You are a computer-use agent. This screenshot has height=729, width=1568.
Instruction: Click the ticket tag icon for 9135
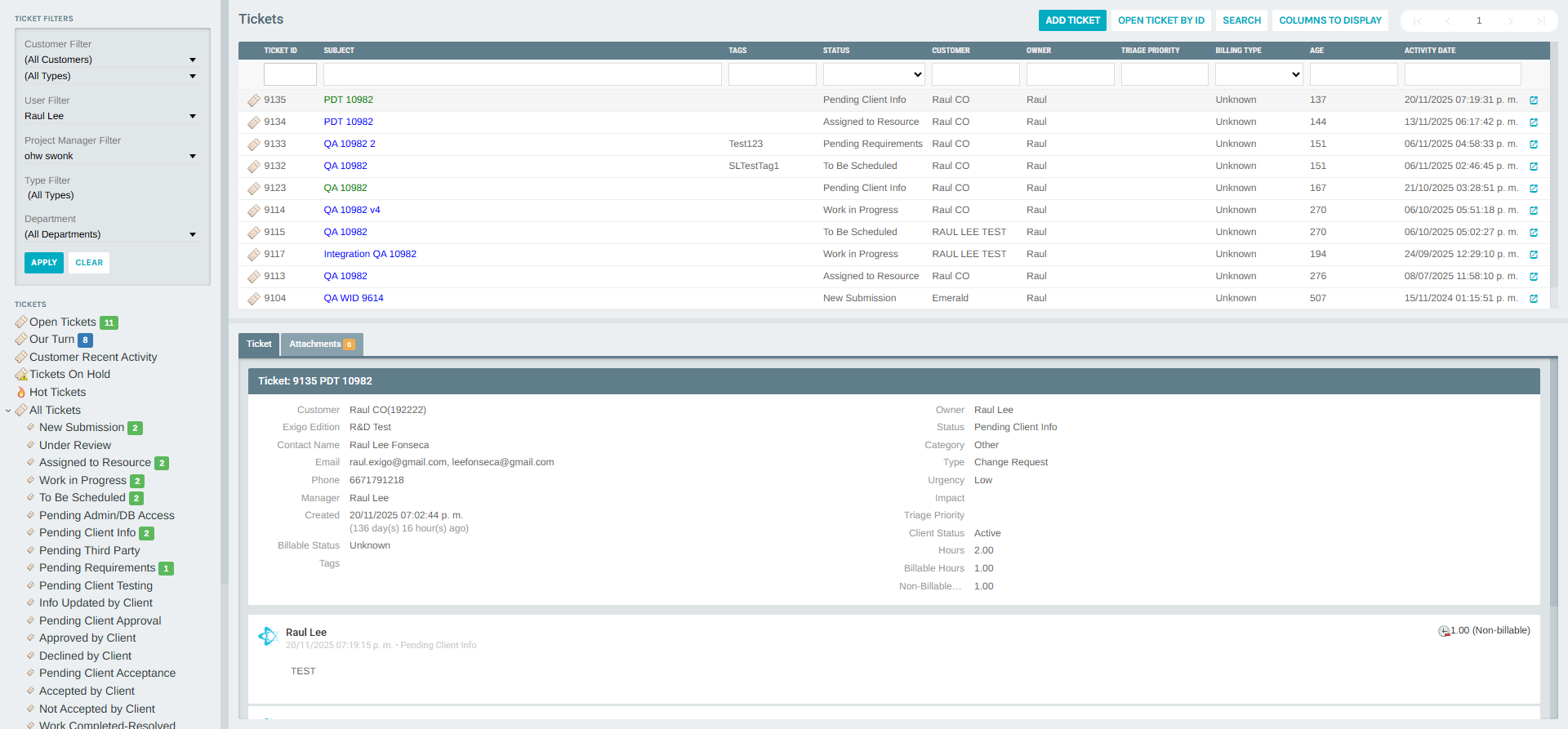point(254,100)
